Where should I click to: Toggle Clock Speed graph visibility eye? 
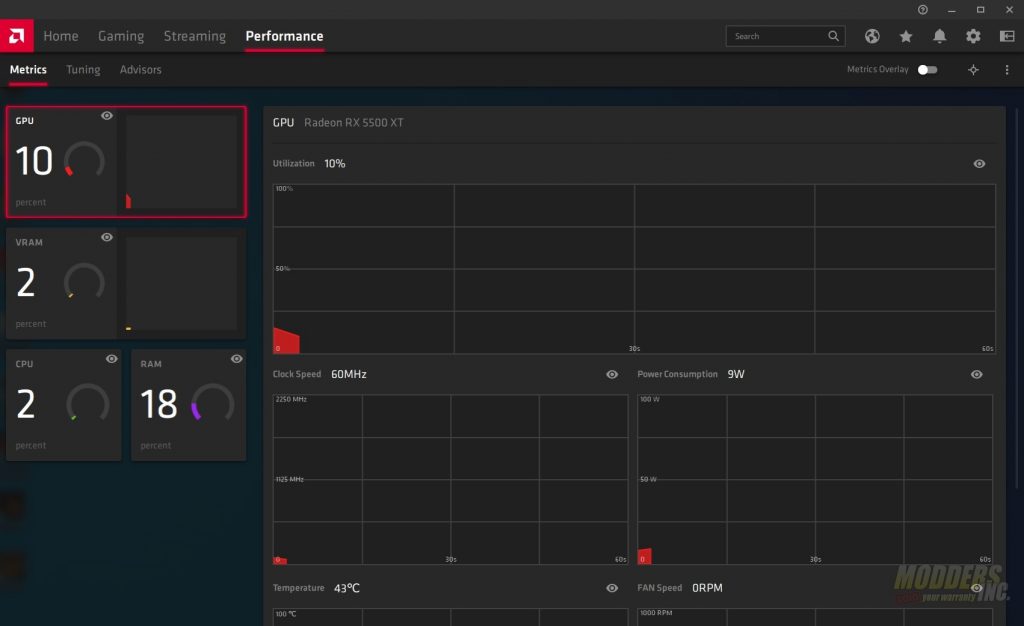tap(612, 374)
